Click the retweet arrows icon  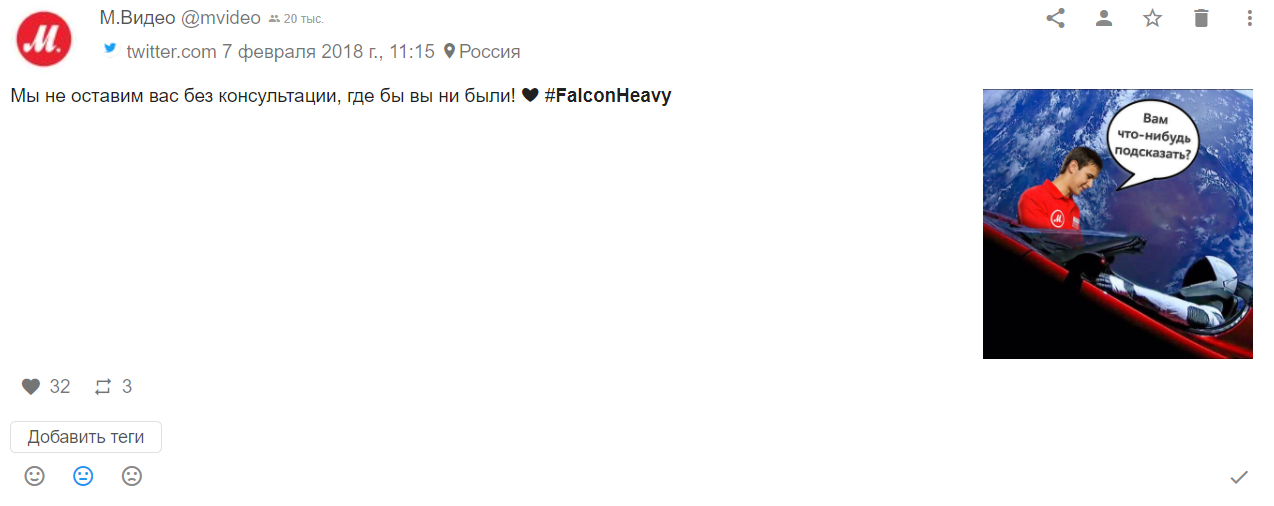coord(103,387)
